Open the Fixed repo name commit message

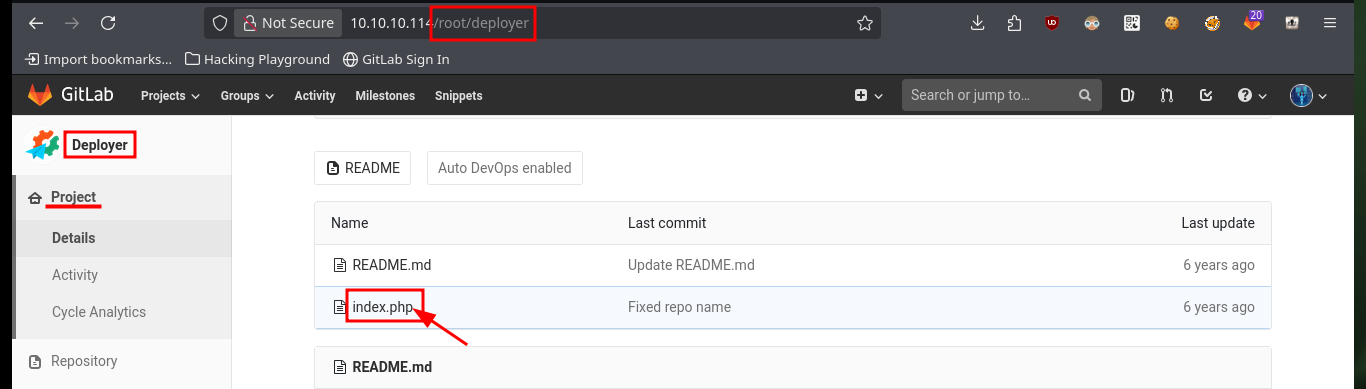tap(679, 307)
